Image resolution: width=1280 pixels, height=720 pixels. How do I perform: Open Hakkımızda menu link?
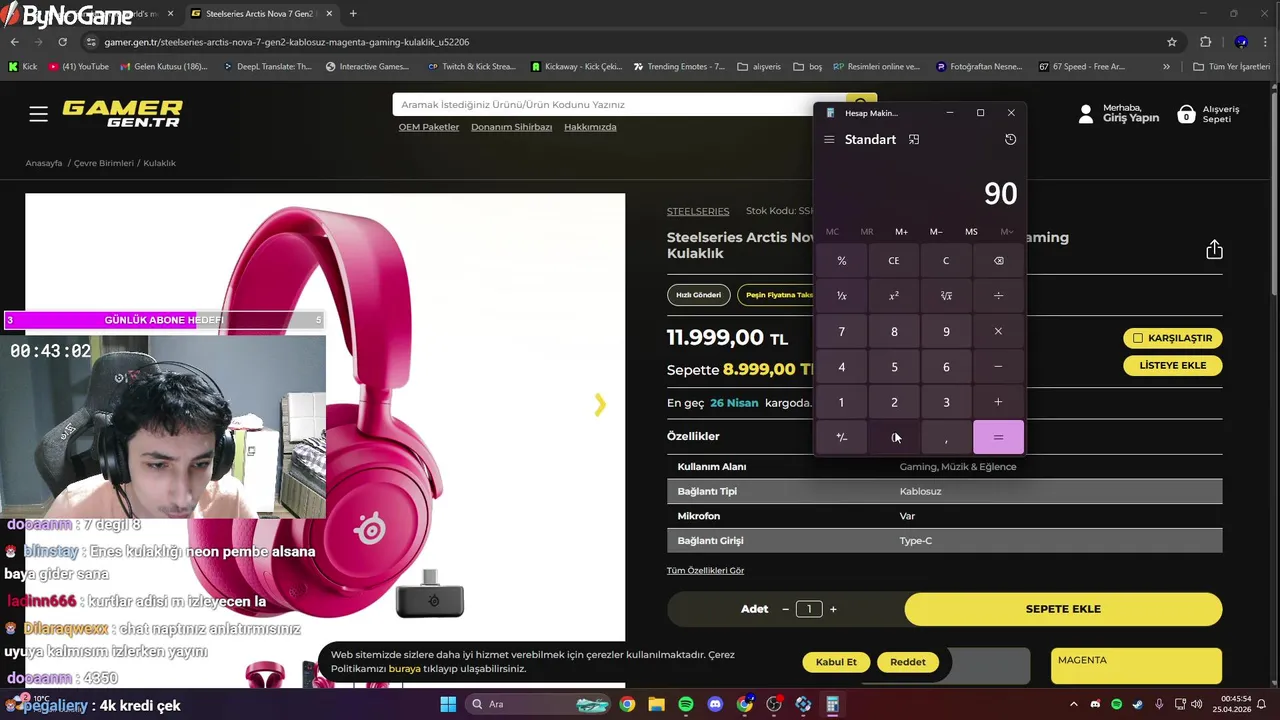coord(590,127)
